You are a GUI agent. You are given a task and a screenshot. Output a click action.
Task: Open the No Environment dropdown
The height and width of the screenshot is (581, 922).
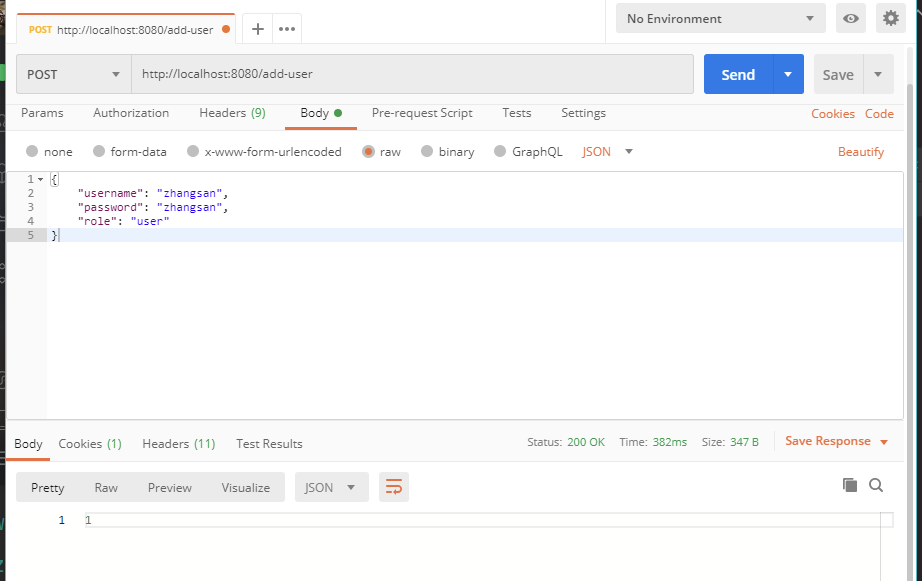point(721,18)
